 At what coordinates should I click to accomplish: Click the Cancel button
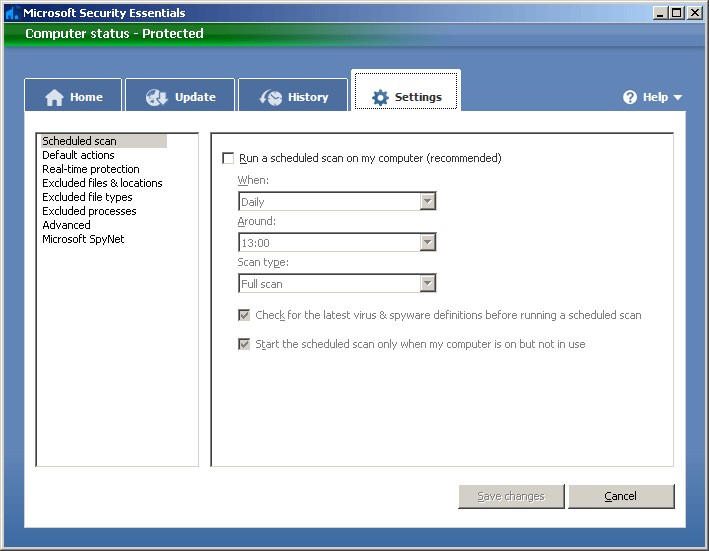click(x=621, y=496)
